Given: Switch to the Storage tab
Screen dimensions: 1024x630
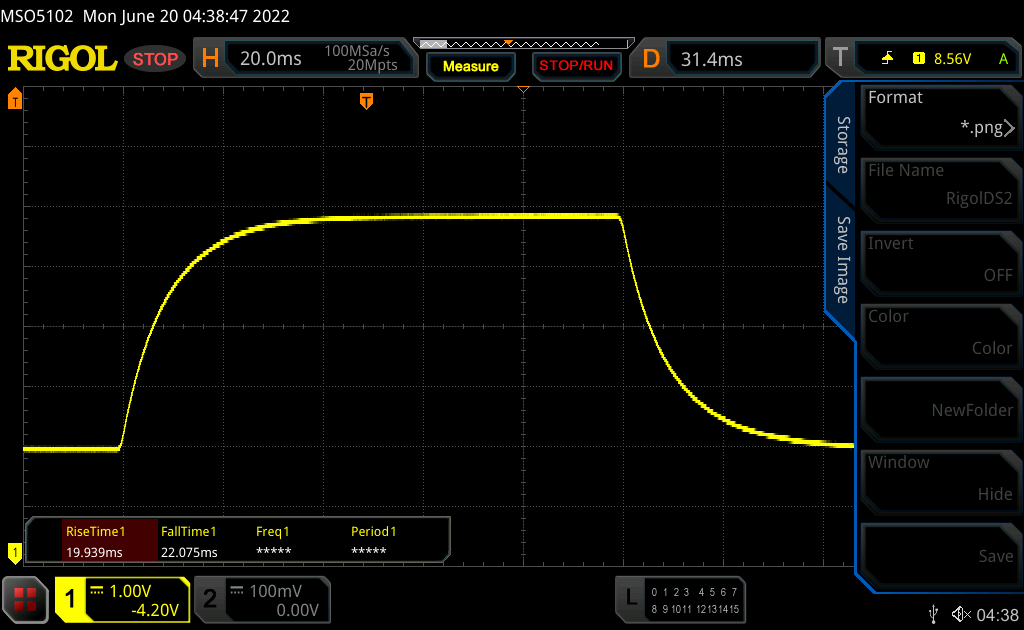Looking at the screenshot, I should (x=842, y=145).
